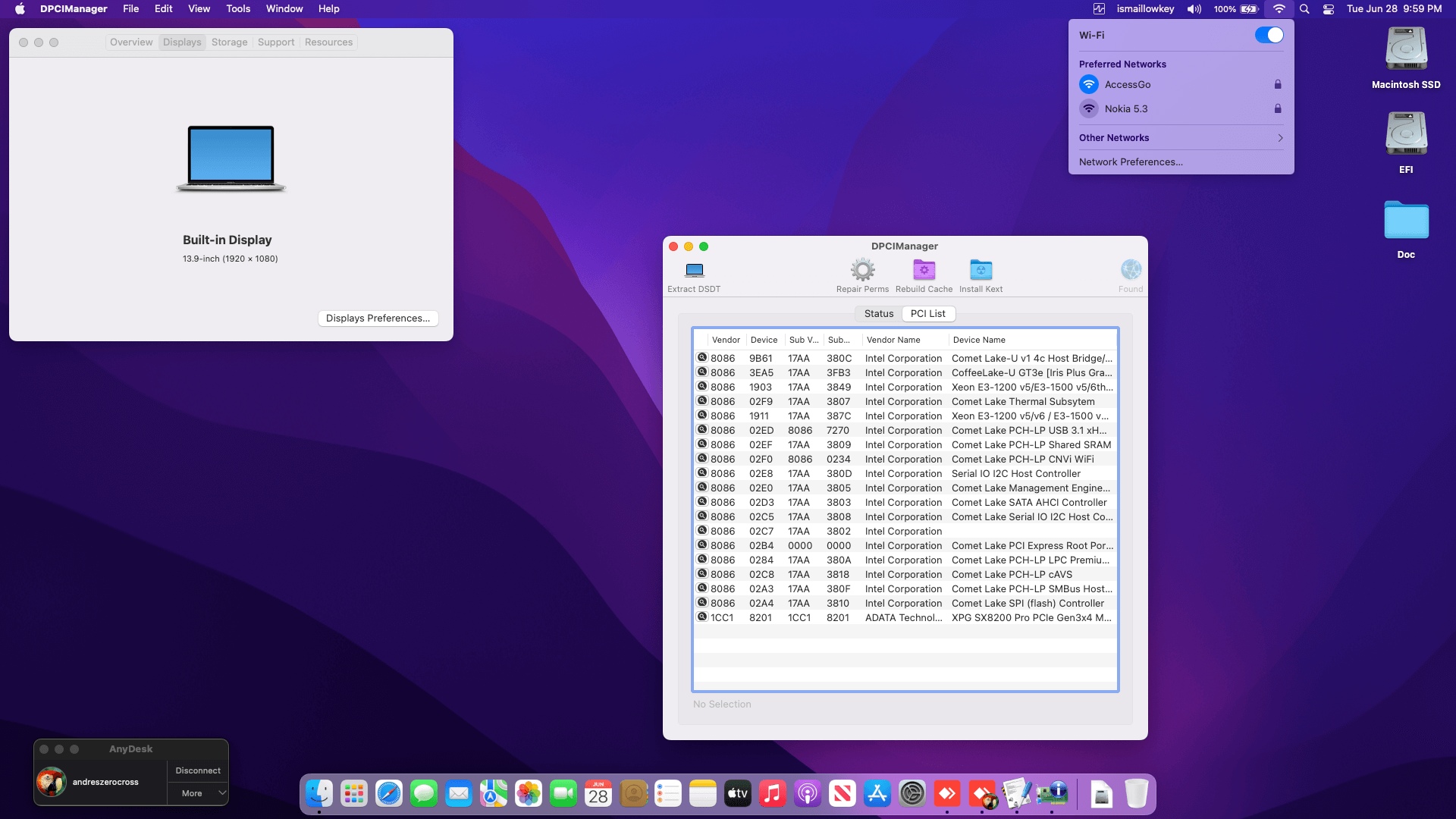This screenshot has height=819, width=1456.
Task: Connect to AccessGo network
Action: pyautogui.click(x=1181, y=85)
